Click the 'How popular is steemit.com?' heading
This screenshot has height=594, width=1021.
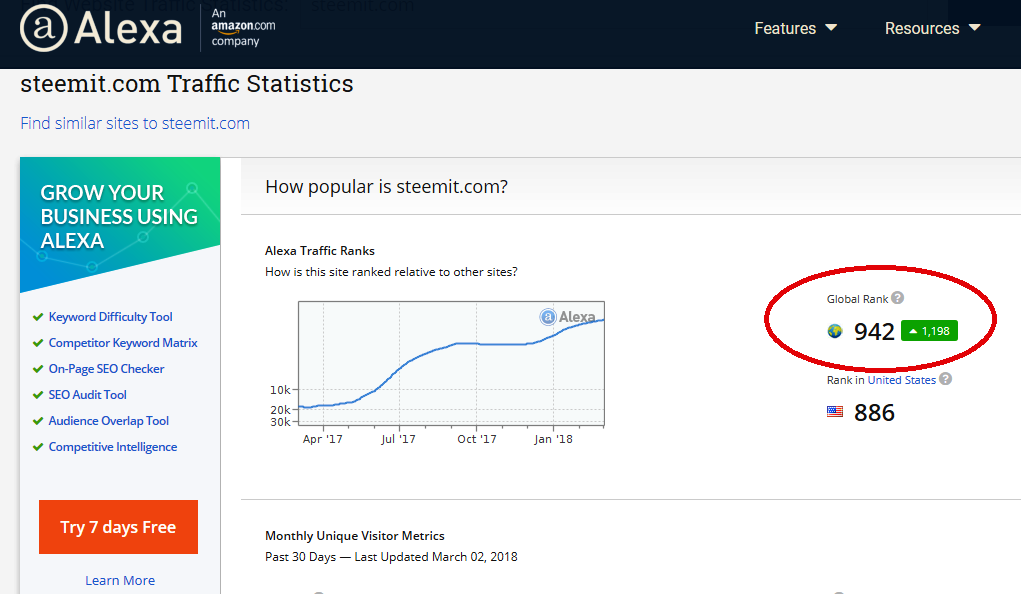click(x=386, y=187)
